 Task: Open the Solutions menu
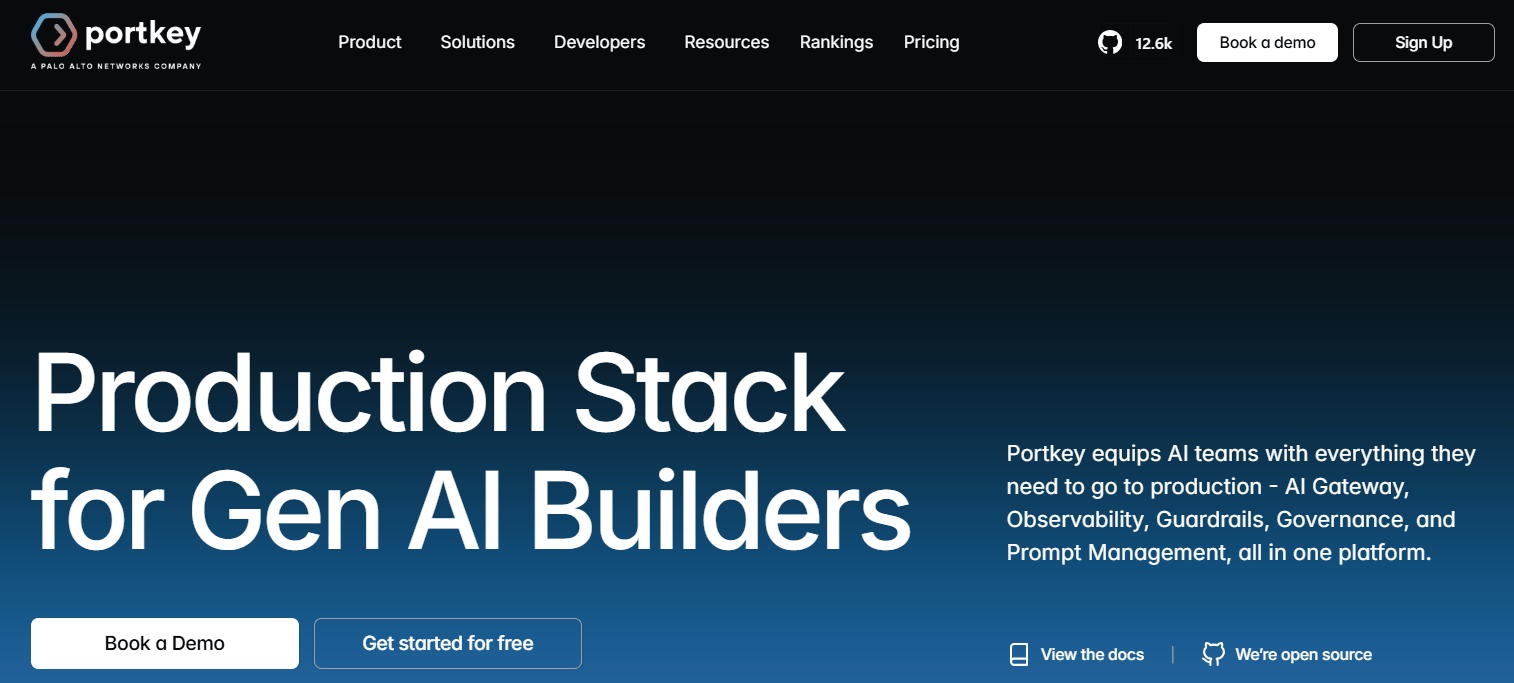click(477, 42)
